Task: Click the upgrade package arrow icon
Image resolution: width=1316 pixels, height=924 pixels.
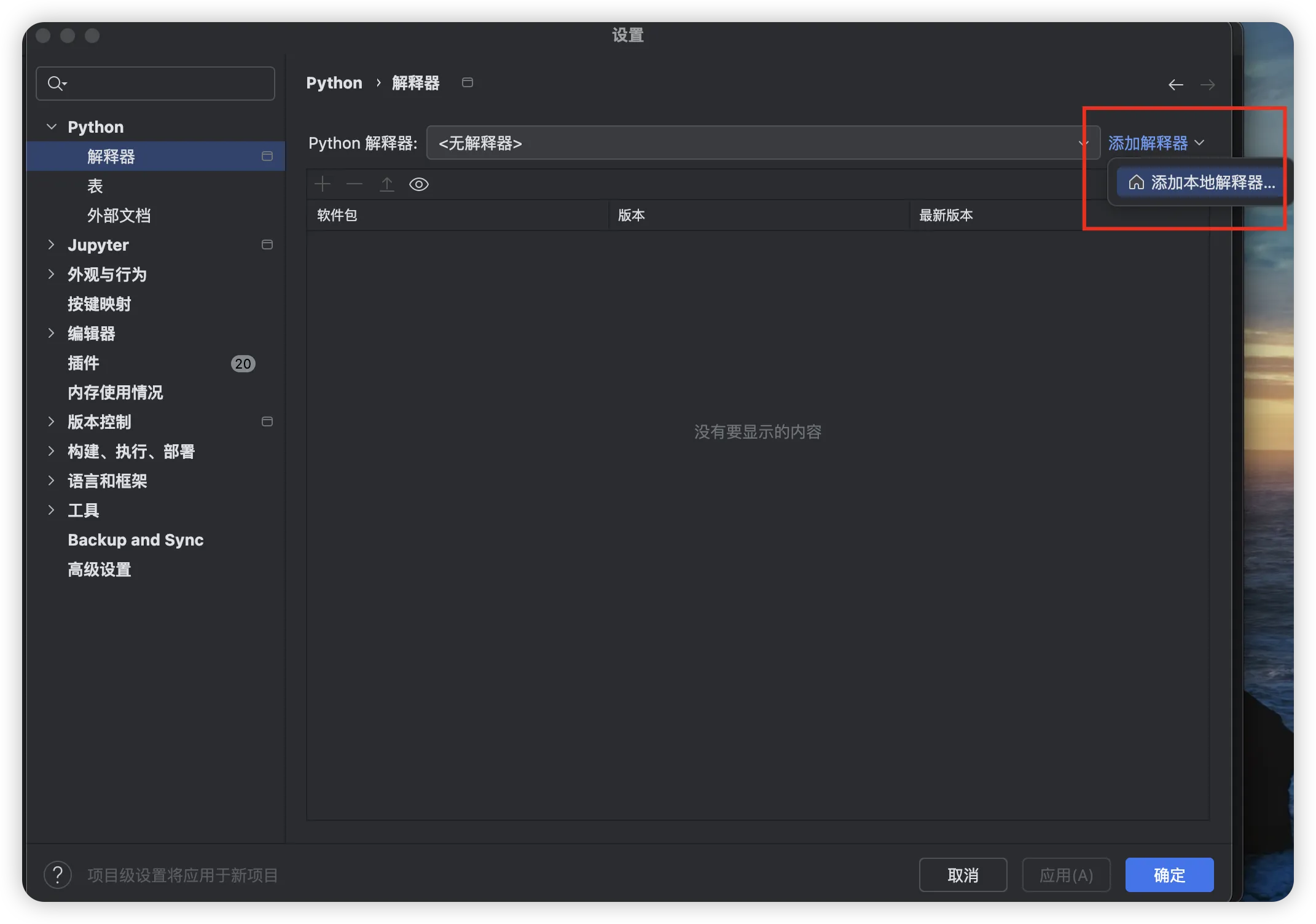Action: coord(387,184)
